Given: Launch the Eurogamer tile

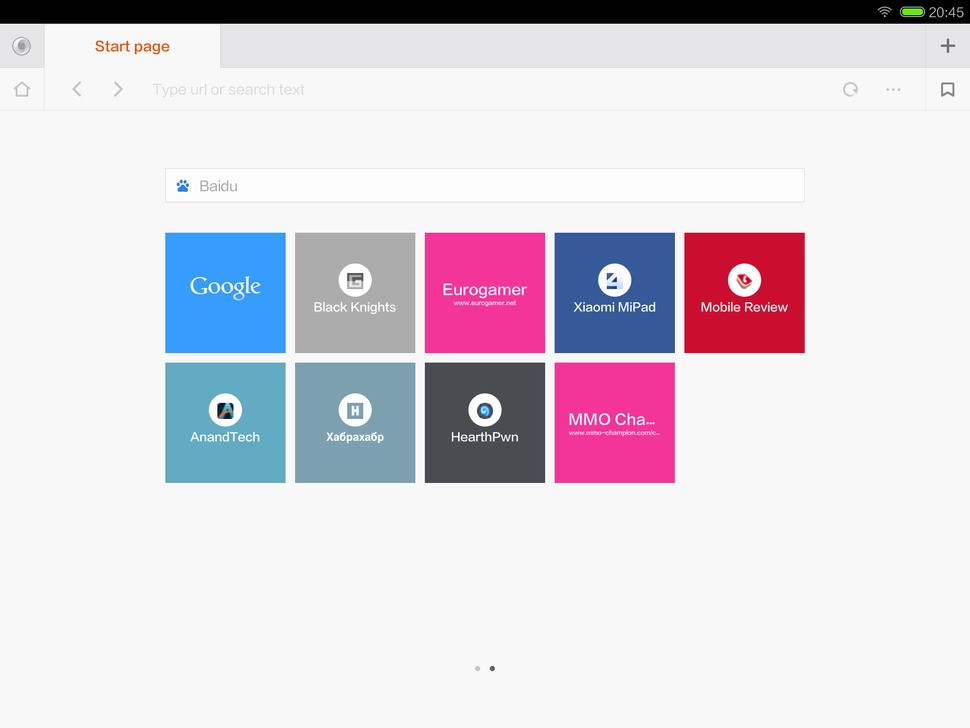Looking at the screenshot, I should (x=485, y=293).
